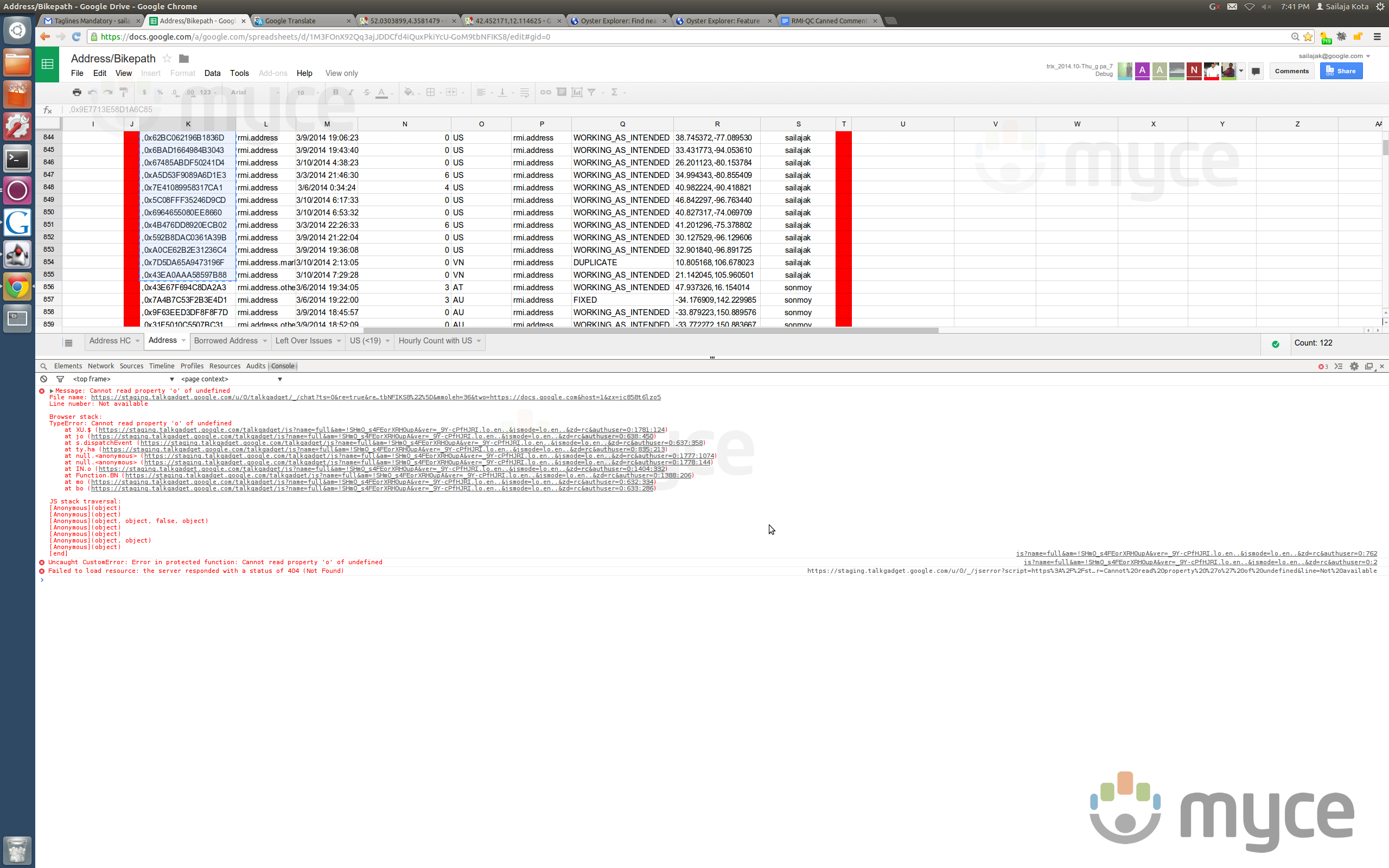
Task: Open the File menu
Action: tap(77, 73)
